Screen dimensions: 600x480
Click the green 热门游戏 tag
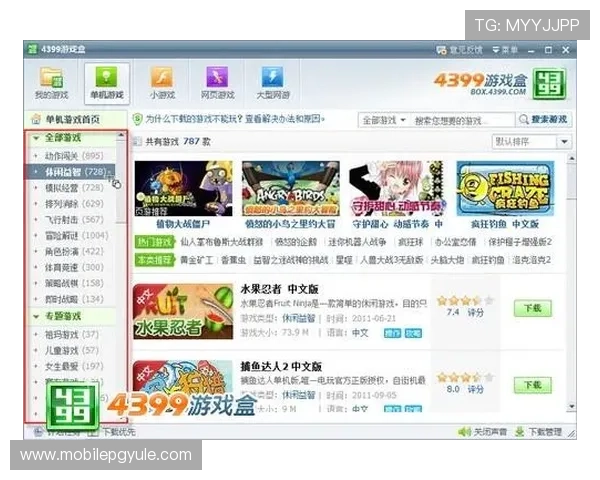pos(155,242)
